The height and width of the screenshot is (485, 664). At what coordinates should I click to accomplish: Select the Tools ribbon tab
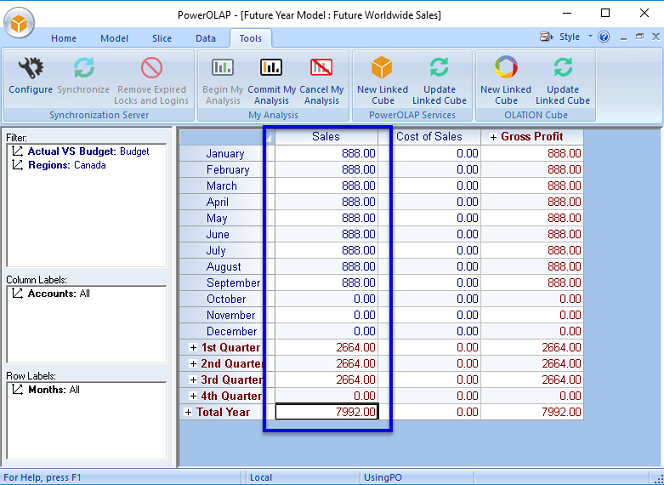[251, 39]
